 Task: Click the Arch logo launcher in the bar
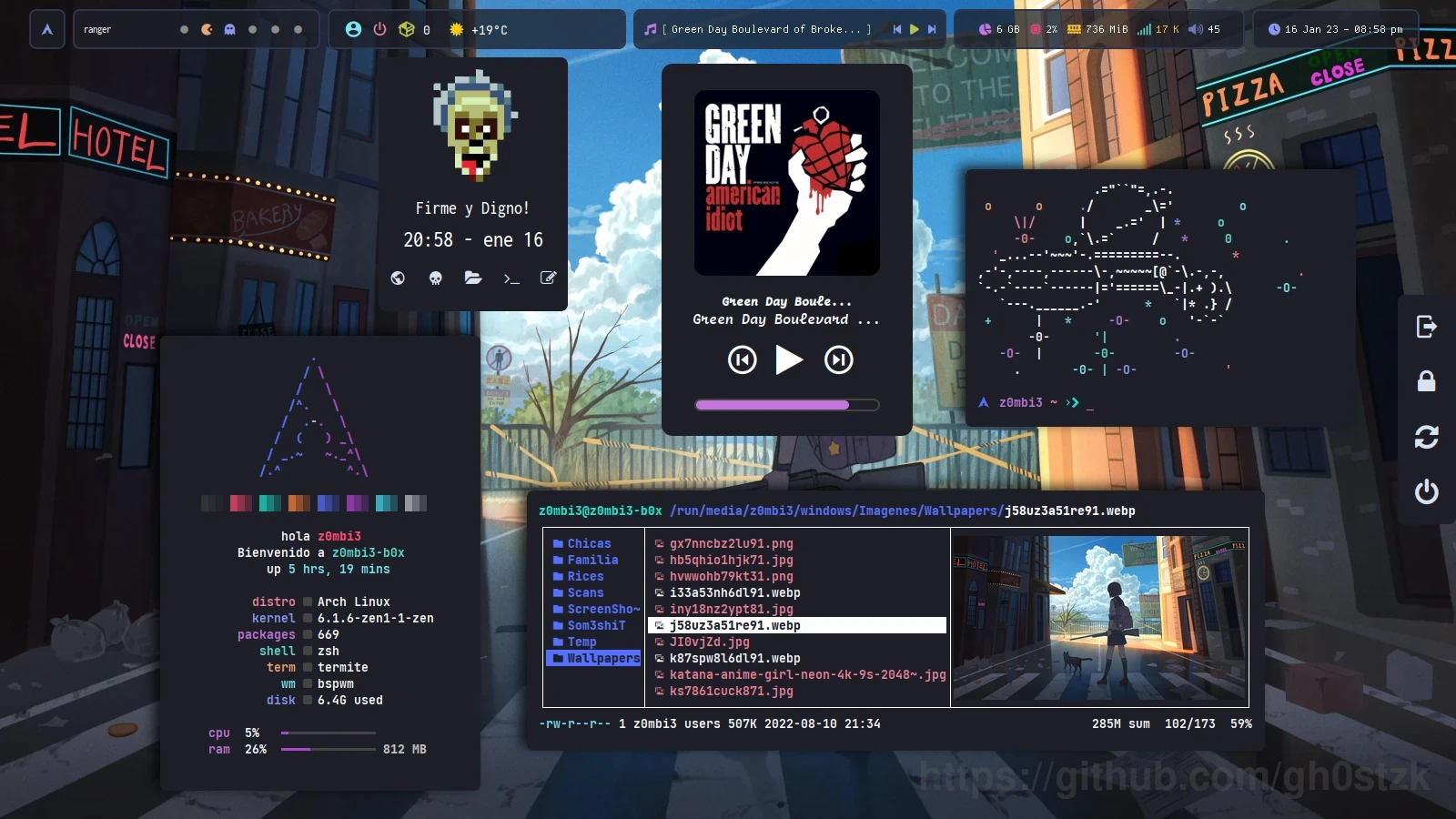(47, 29)
